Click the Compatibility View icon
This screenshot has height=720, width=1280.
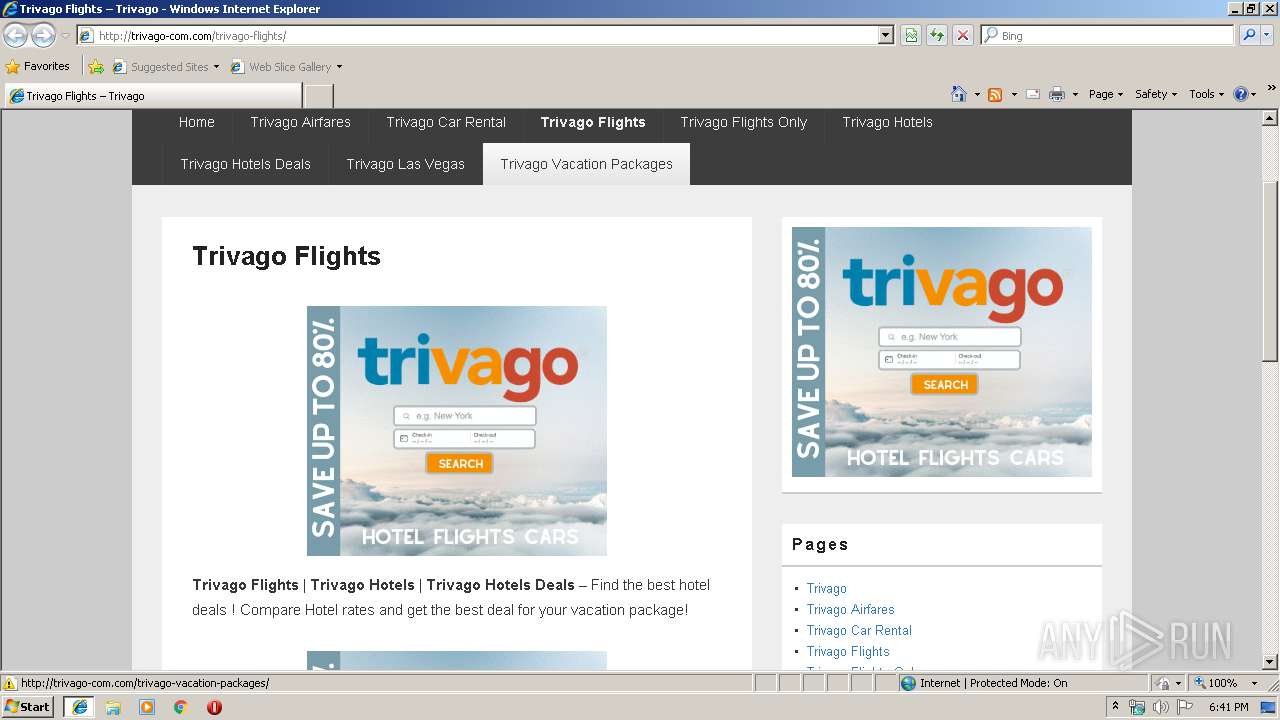tap(911, 35)
